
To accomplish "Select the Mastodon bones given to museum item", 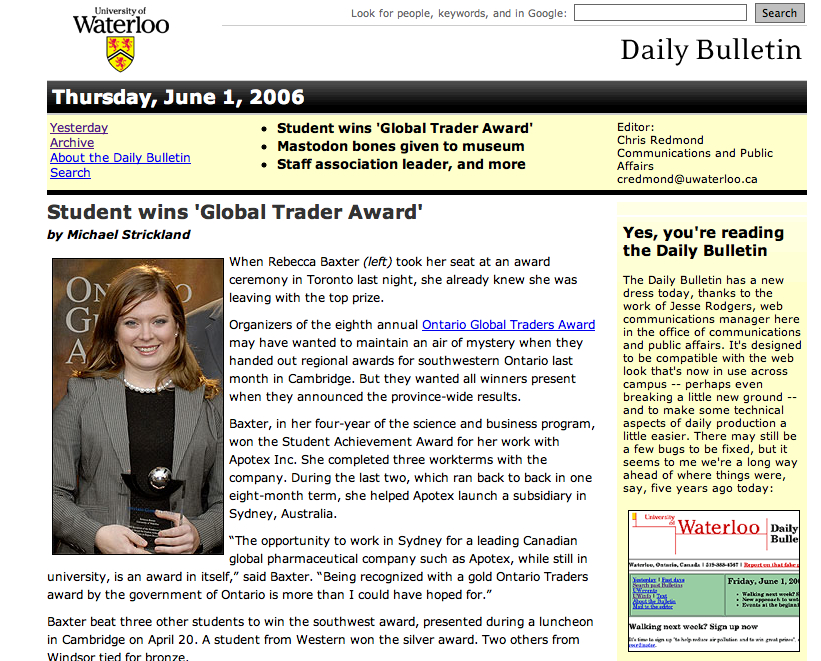I will coord(400,146).
